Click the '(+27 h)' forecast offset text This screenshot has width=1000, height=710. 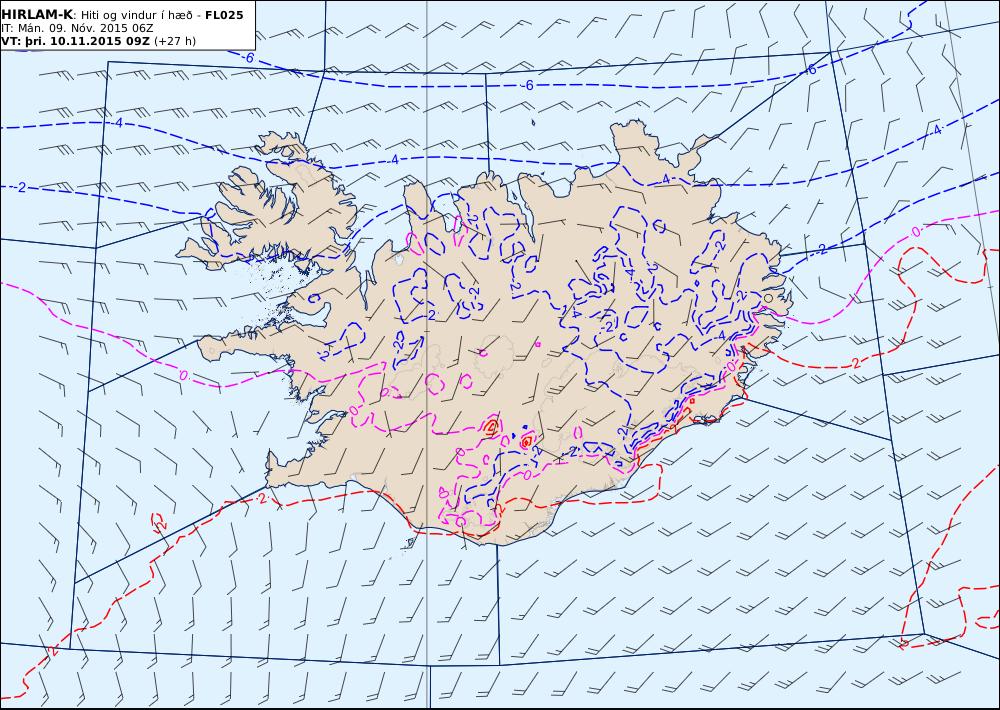[x=175, y=41]
